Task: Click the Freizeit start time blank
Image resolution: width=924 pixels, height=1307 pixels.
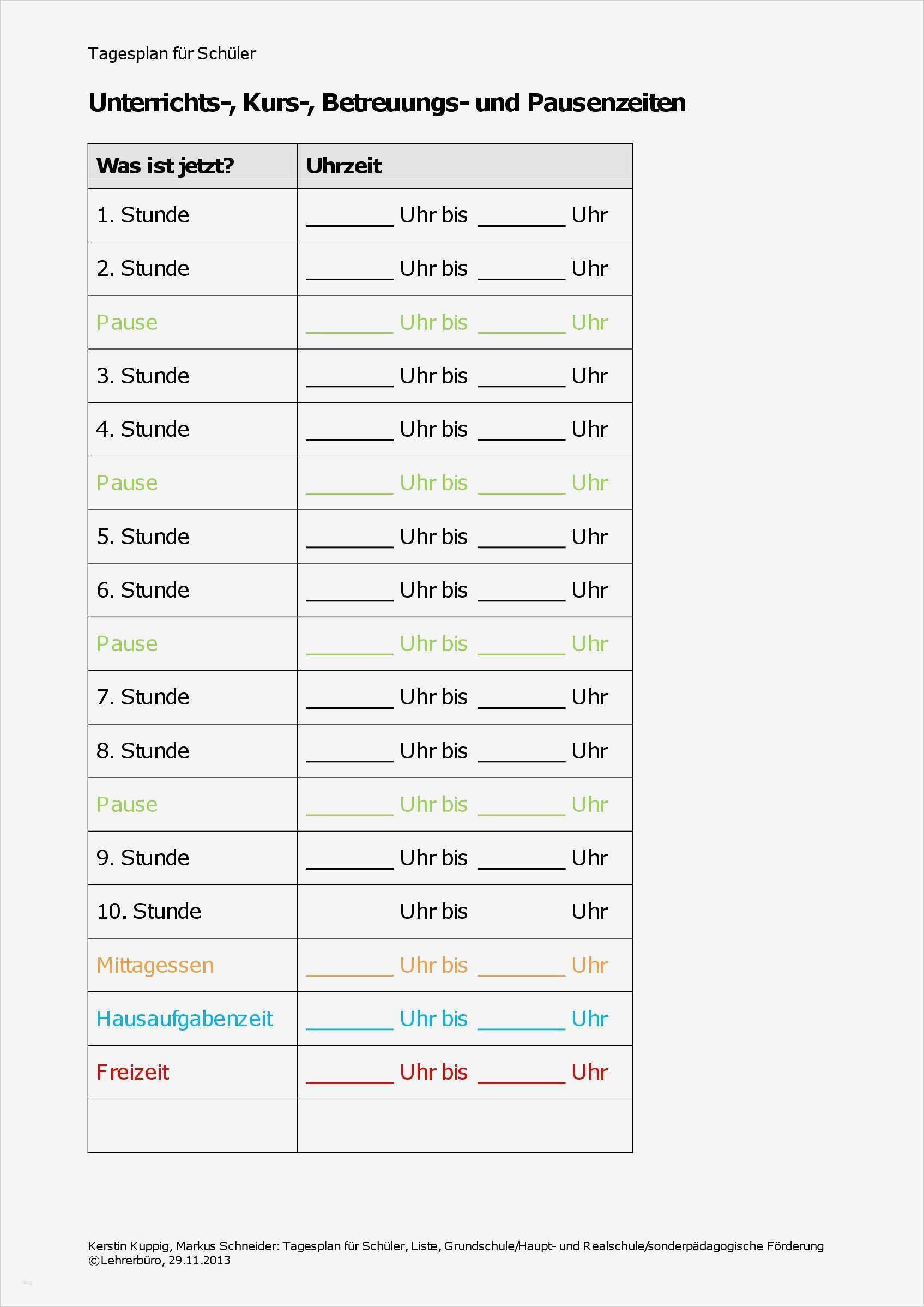Action: [349, 1076]
